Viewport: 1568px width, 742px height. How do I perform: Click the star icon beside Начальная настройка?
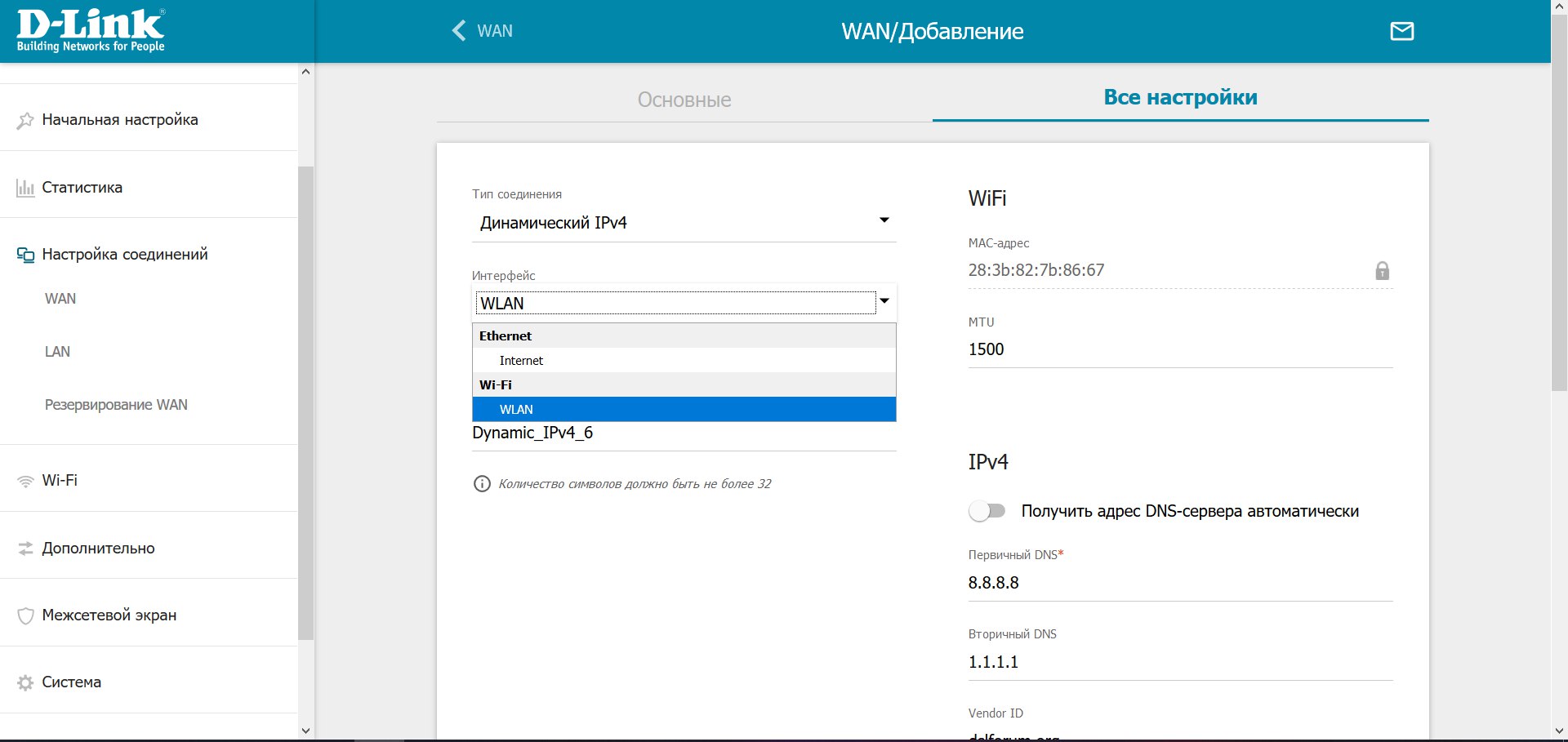pyautogui.click(x=25, y=120)
